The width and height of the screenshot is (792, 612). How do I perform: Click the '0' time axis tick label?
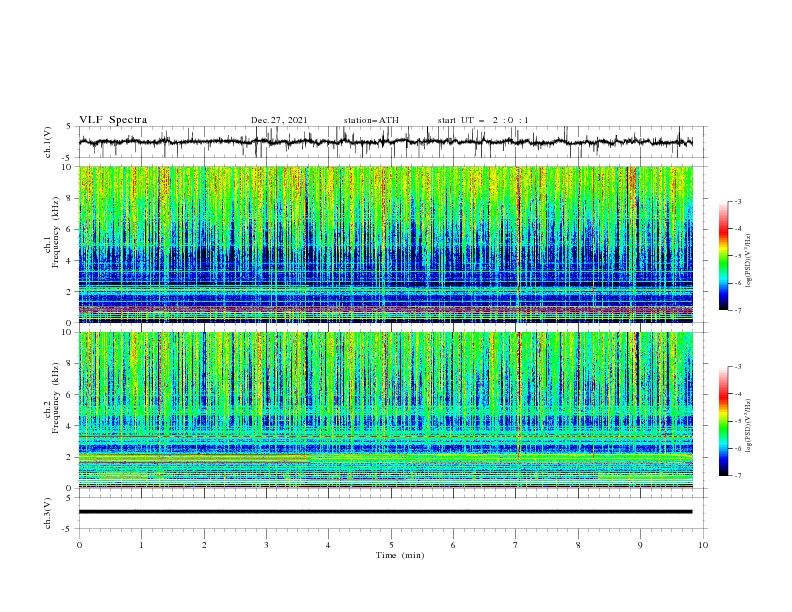pos(79,545)
